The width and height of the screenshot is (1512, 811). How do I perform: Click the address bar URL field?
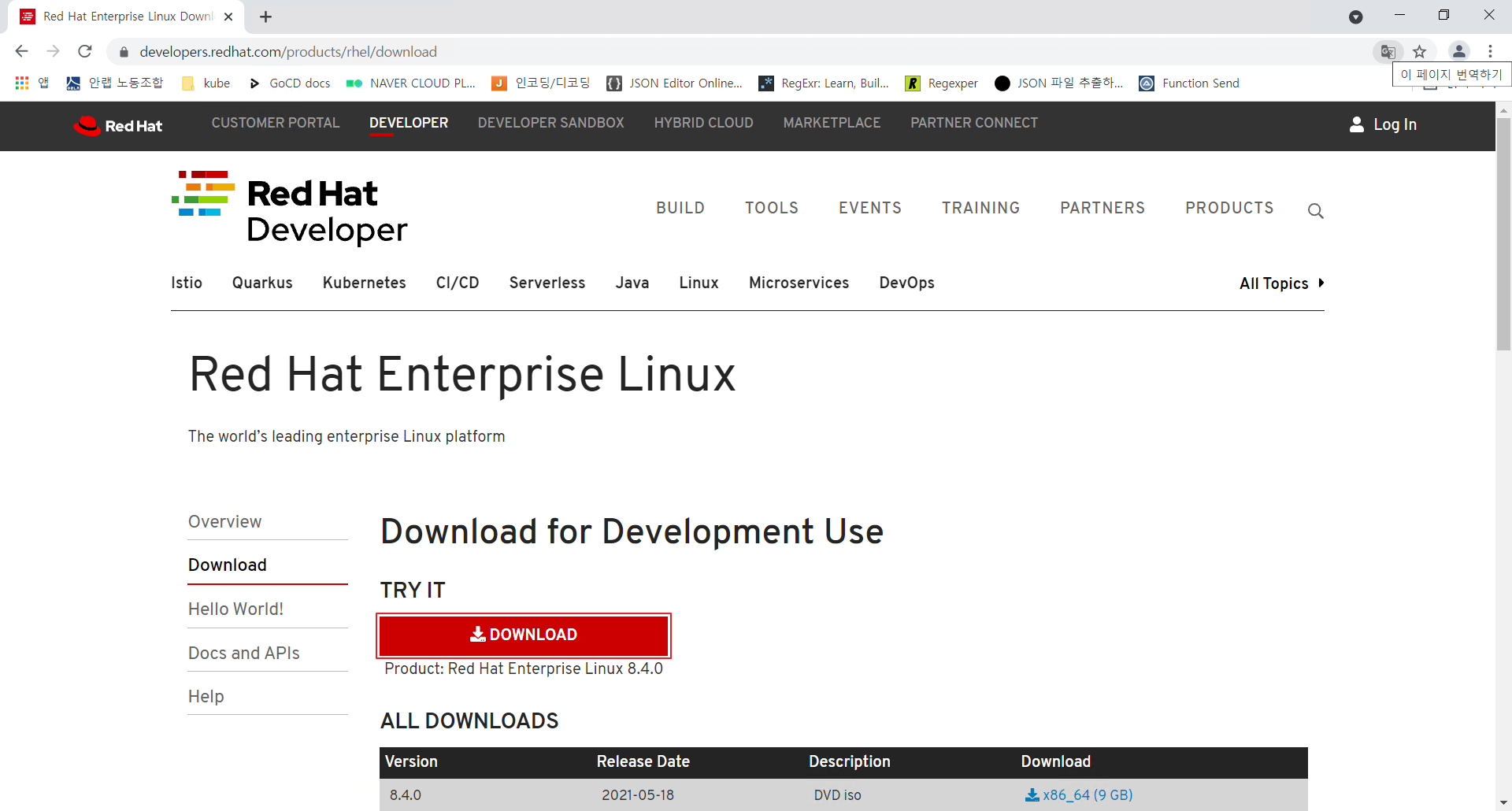pyautogui.click(x=740, y=52)
